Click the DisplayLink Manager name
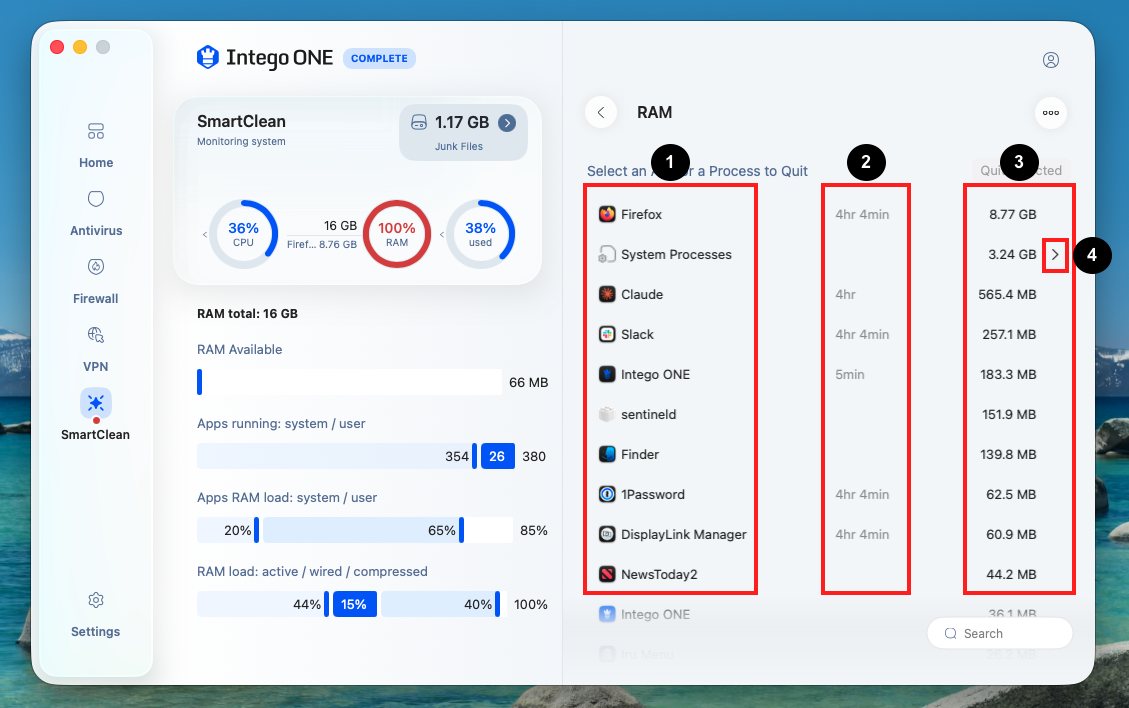1129x708 pixels. (x=683, y=534)
